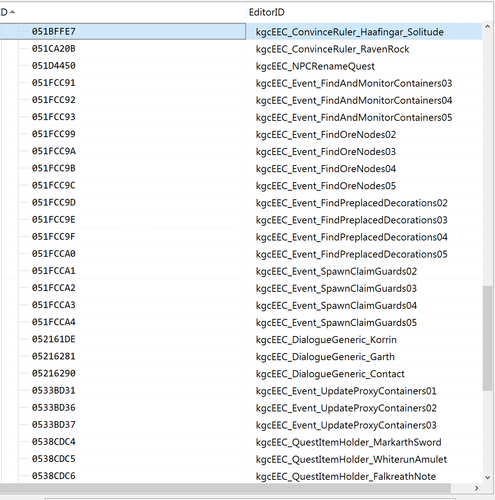Screen dimensions: 495x500
Task: Select row 051FCCA1
Action: pos(54,271)
